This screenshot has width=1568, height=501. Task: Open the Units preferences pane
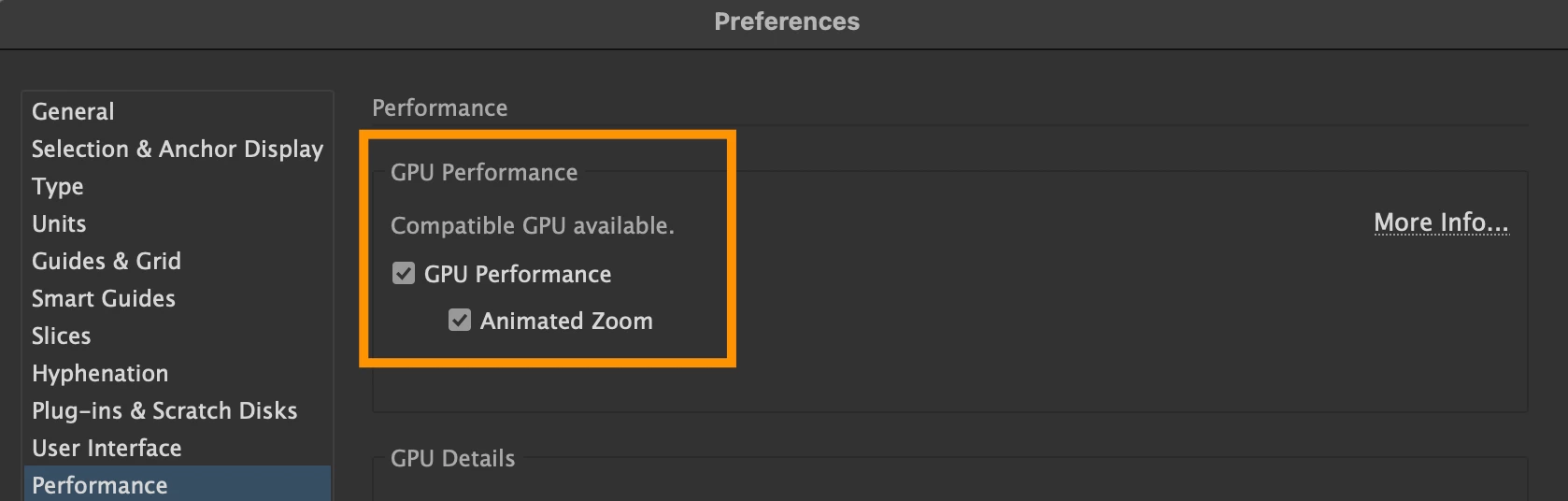pyautogui.click(x=59, y=223)
